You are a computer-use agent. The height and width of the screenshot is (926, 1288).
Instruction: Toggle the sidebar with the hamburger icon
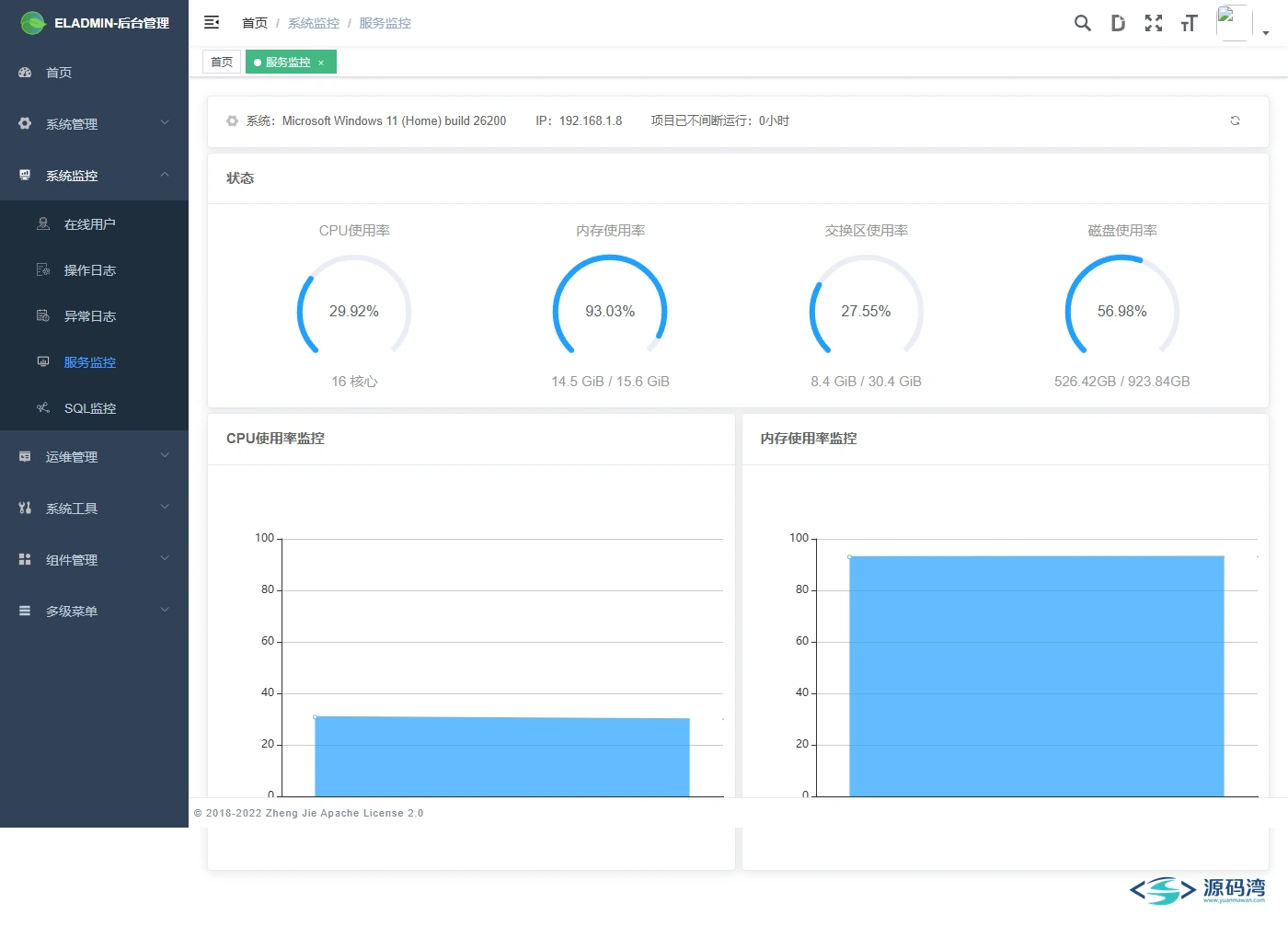point(212,22)
